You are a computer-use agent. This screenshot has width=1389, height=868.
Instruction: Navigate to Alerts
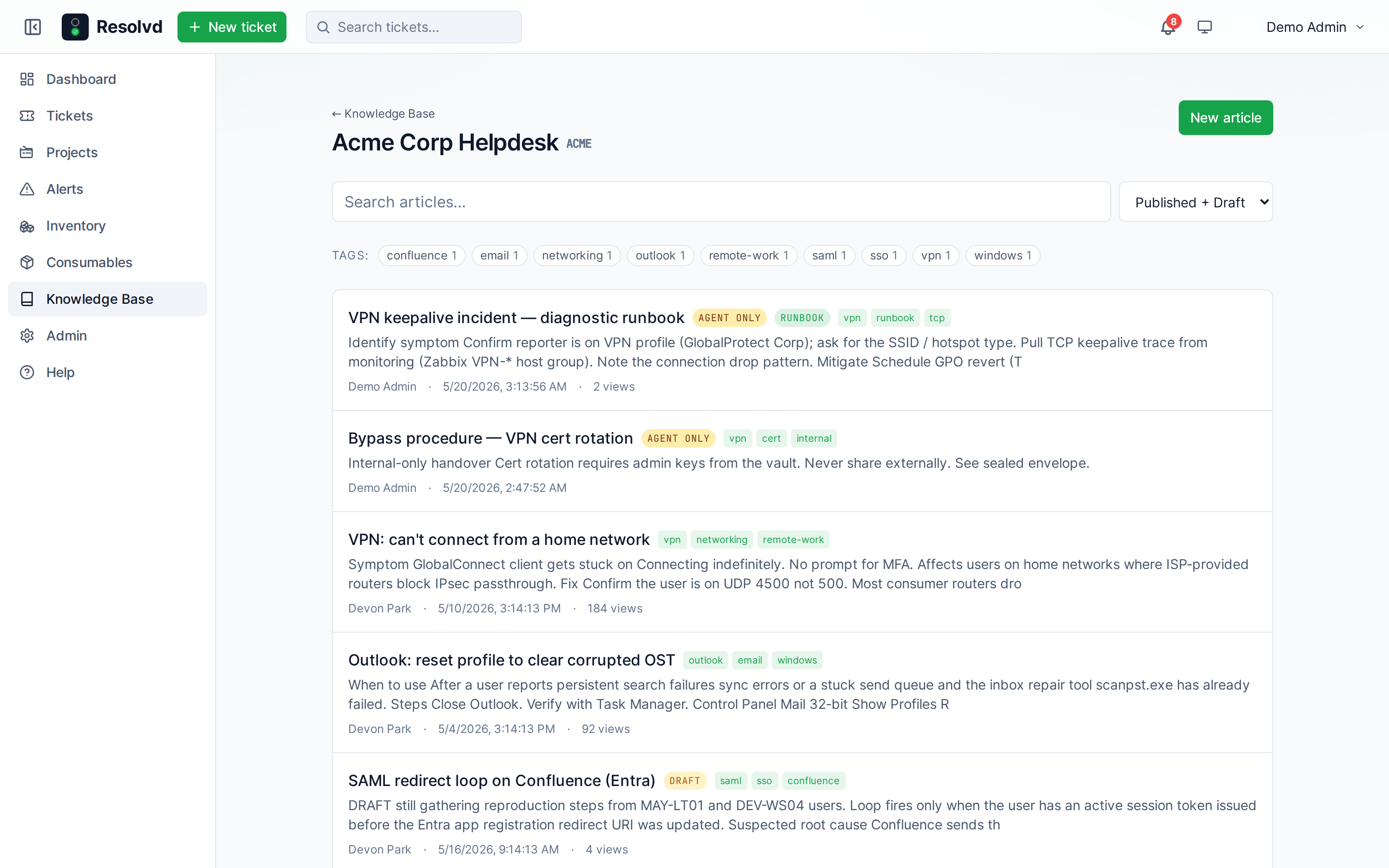click(108, 190)
